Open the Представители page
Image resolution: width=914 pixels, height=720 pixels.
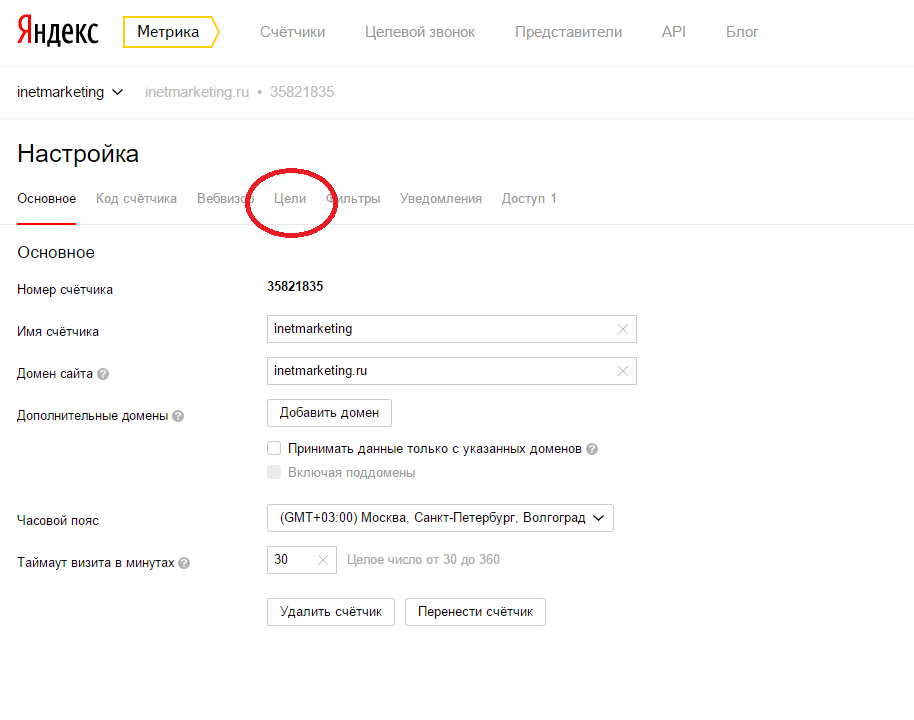pyautogui.click(x=568, y=32)
